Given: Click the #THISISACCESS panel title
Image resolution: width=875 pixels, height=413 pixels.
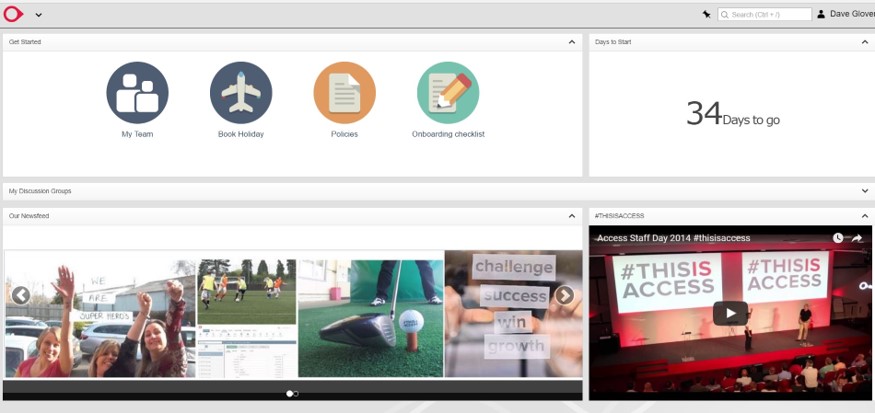Looking at the screenshot, I should pyautogui.click(x=619, y=216).
